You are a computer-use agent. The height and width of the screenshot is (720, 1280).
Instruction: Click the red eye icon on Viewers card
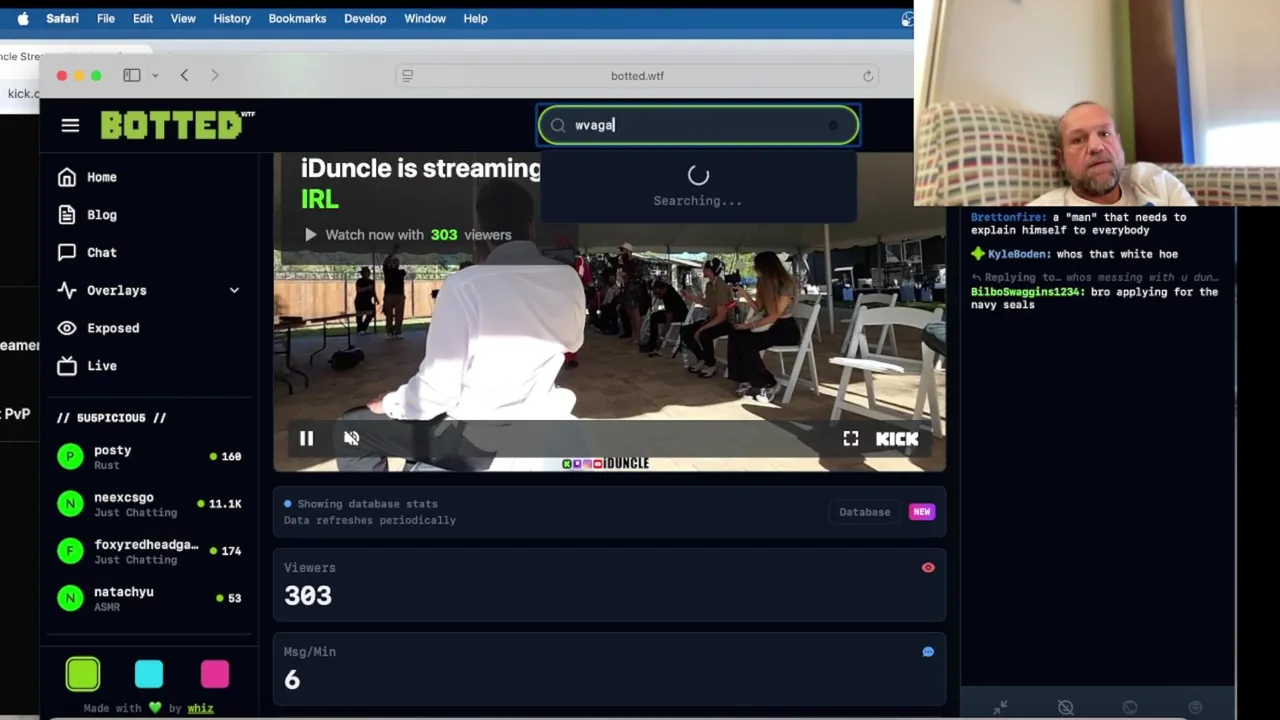pos(928,568)
